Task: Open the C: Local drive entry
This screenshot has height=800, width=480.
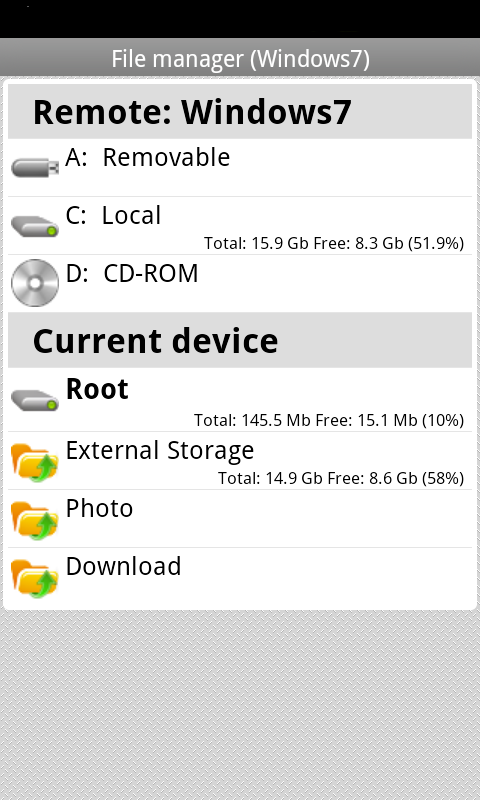Action: [x=240, y=226]
